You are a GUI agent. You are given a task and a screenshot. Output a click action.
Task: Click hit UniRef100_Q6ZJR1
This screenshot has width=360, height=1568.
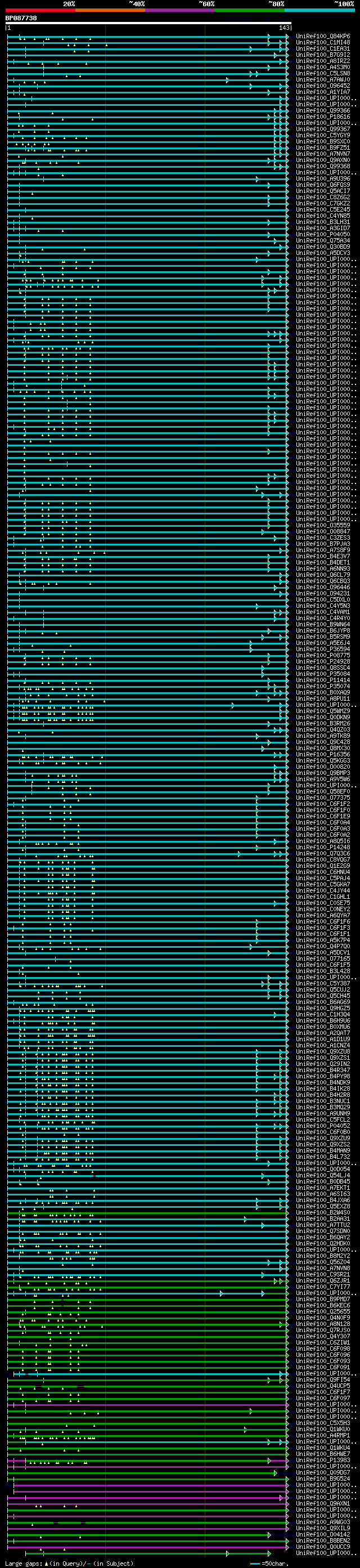pyautogui.click(x=323, y=1281)
